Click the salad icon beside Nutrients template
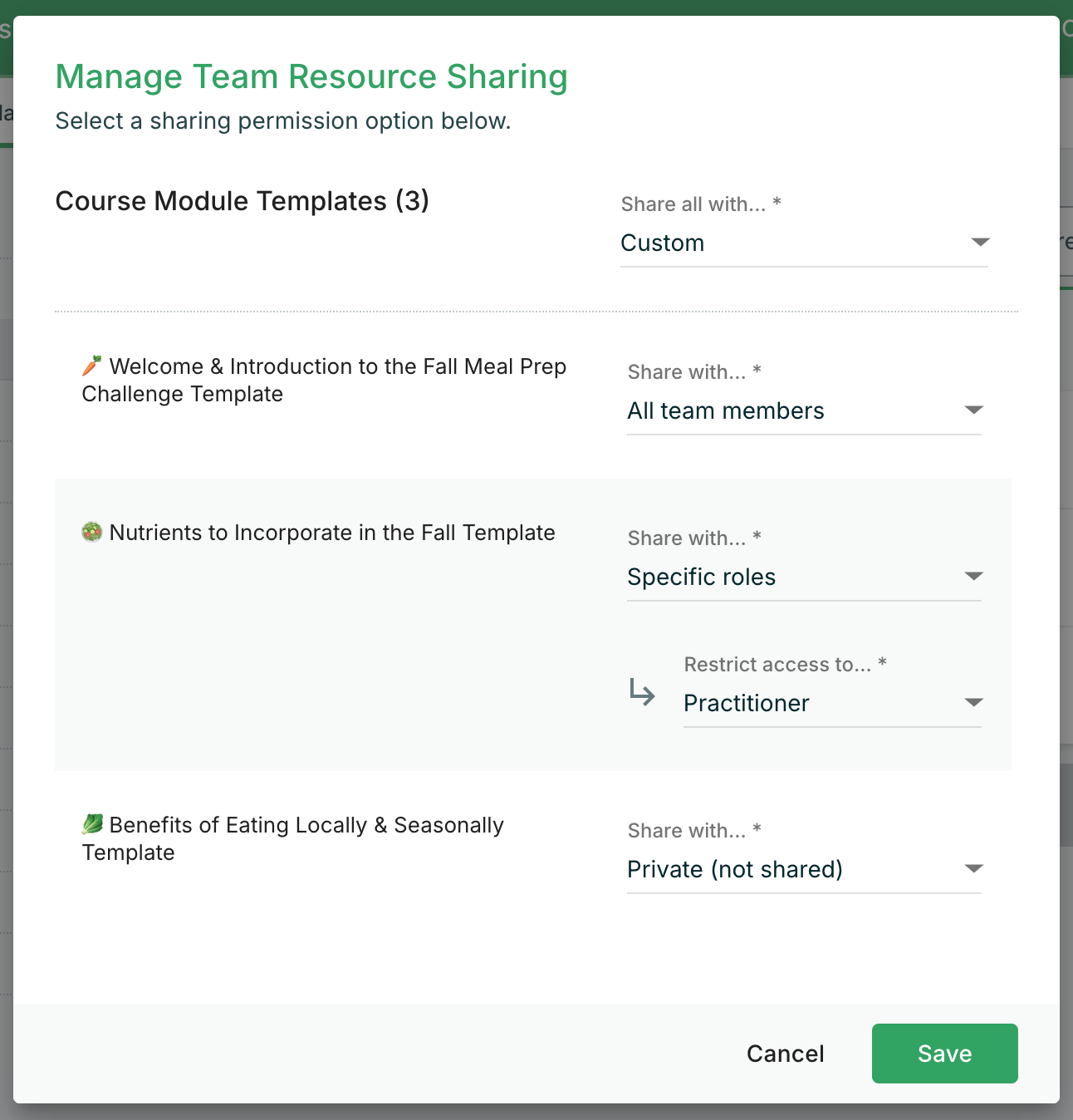1073x1120 pixels. 92,532
